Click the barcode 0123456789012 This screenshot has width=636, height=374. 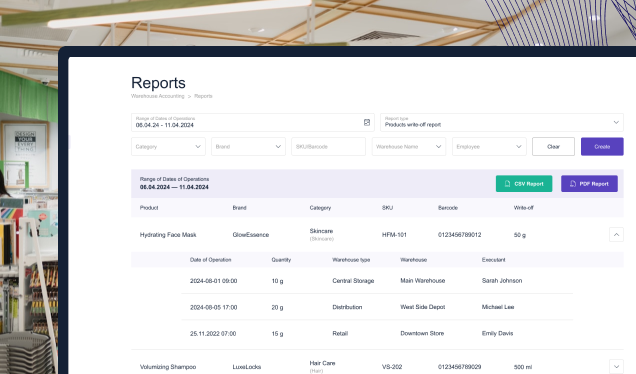coord(460,235)
